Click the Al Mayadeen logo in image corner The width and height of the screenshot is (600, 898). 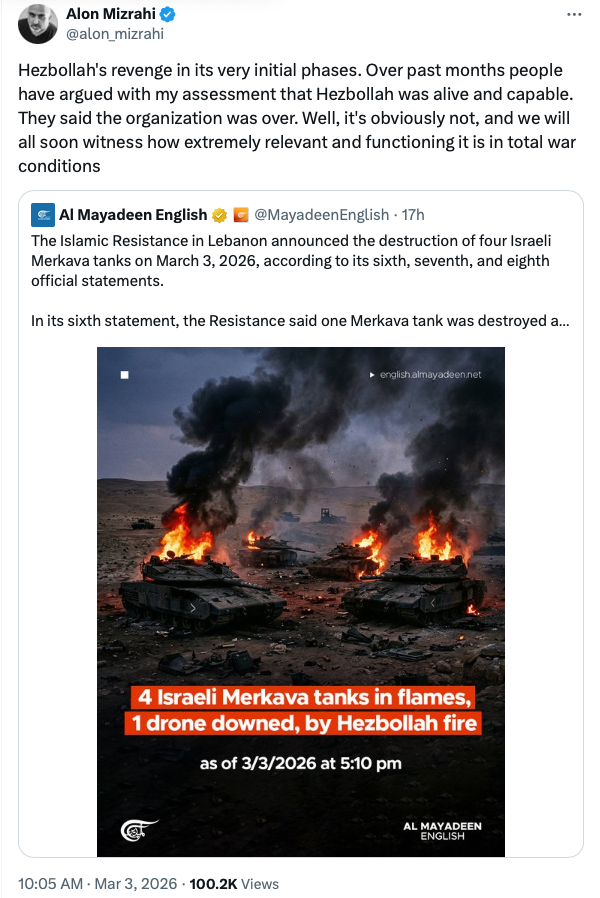click(135, 830)
